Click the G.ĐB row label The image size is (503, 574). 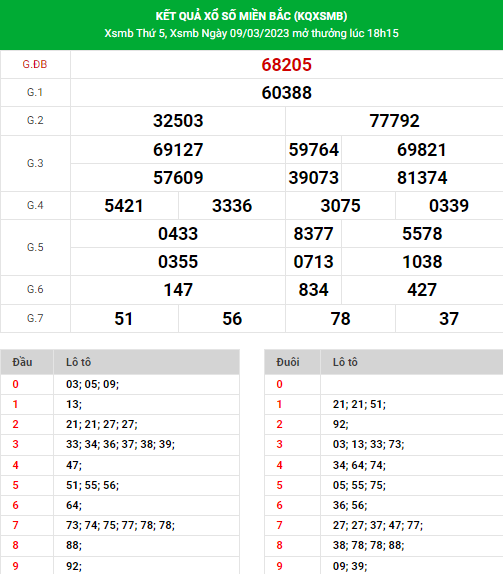pyautogui.click(x=35, y=64)
